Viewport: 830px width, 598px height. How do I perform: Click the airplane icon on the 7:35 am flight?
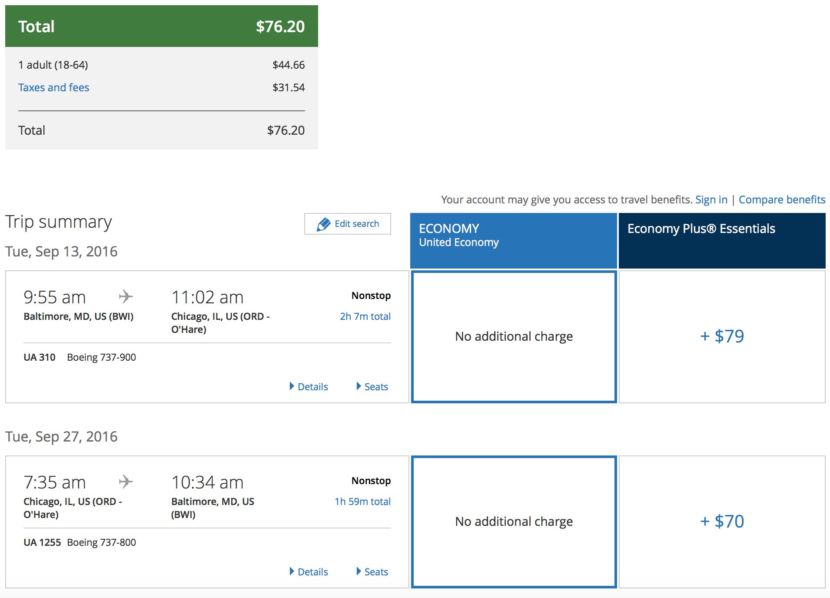125,482
